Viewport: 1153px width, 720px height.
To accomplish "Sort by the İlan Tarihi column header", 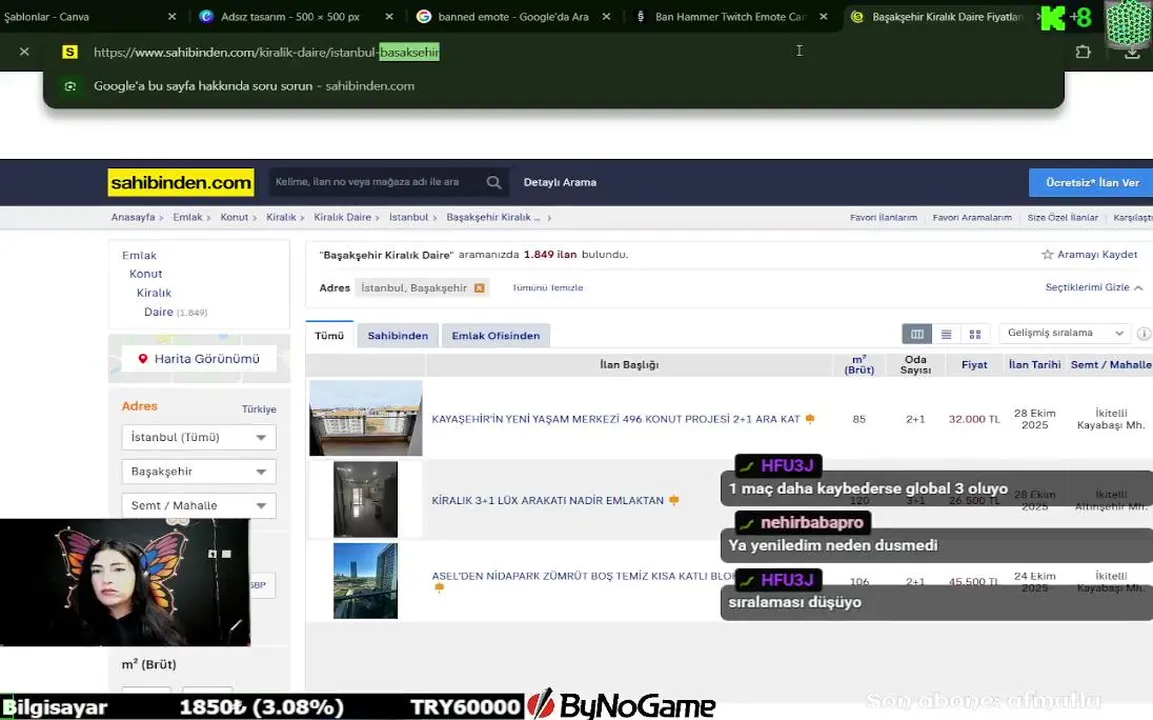I will [1035, 365].
